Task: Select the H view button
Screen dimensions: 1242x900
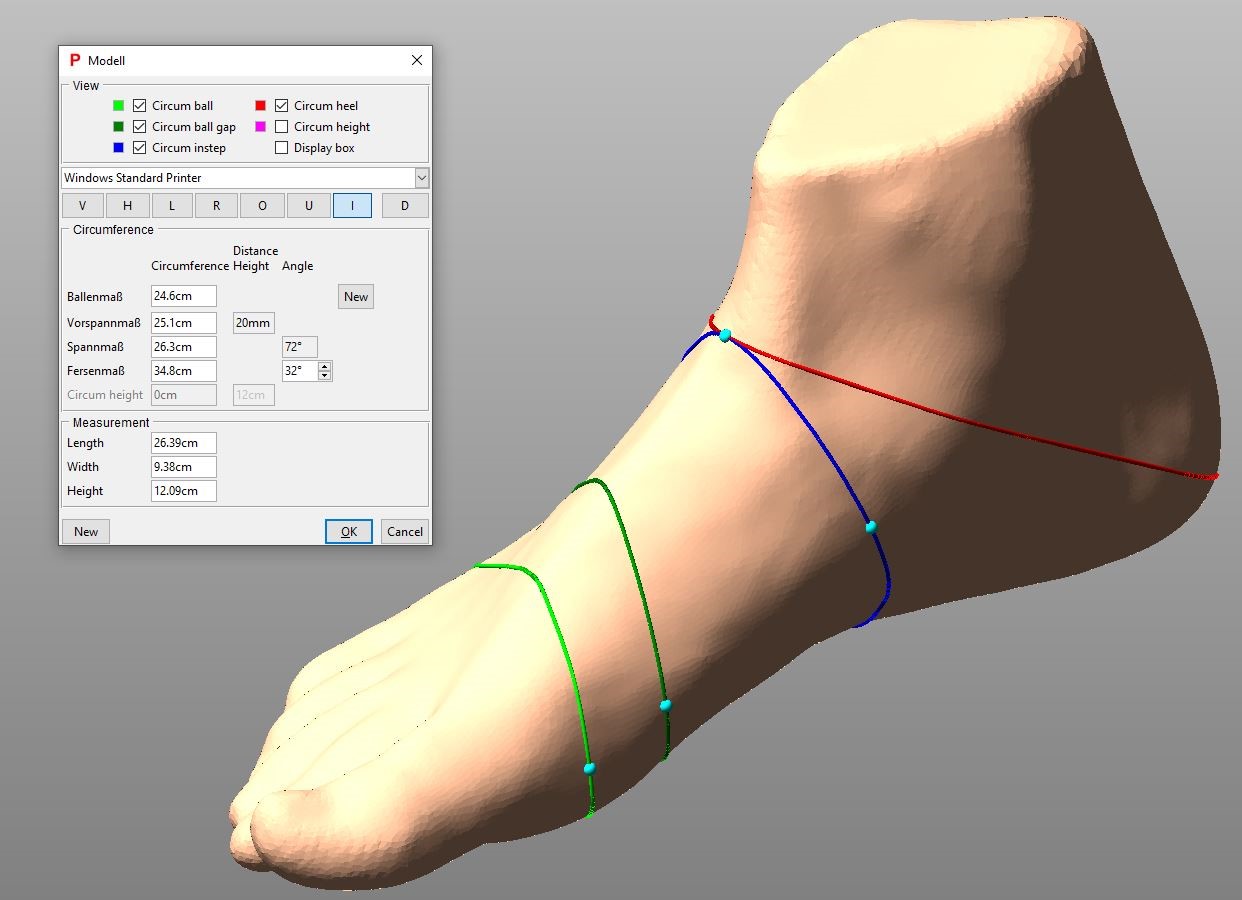Action: click(x=127, y=205)
